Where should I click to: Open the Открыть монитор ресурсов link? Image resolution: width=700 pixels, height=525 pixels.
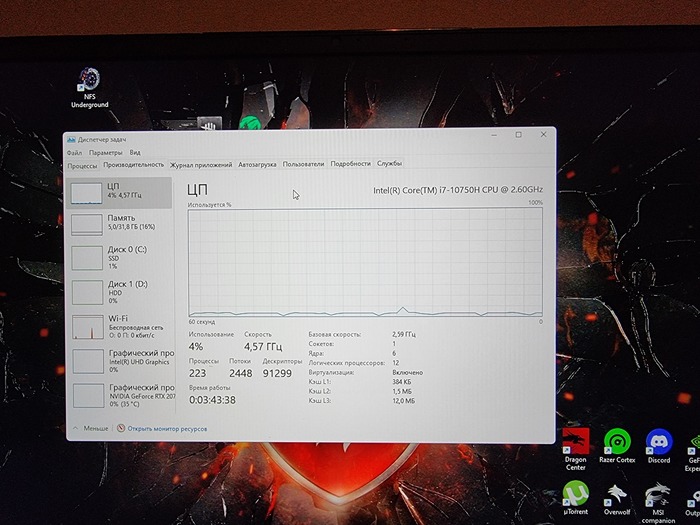[x=167, y=429]
